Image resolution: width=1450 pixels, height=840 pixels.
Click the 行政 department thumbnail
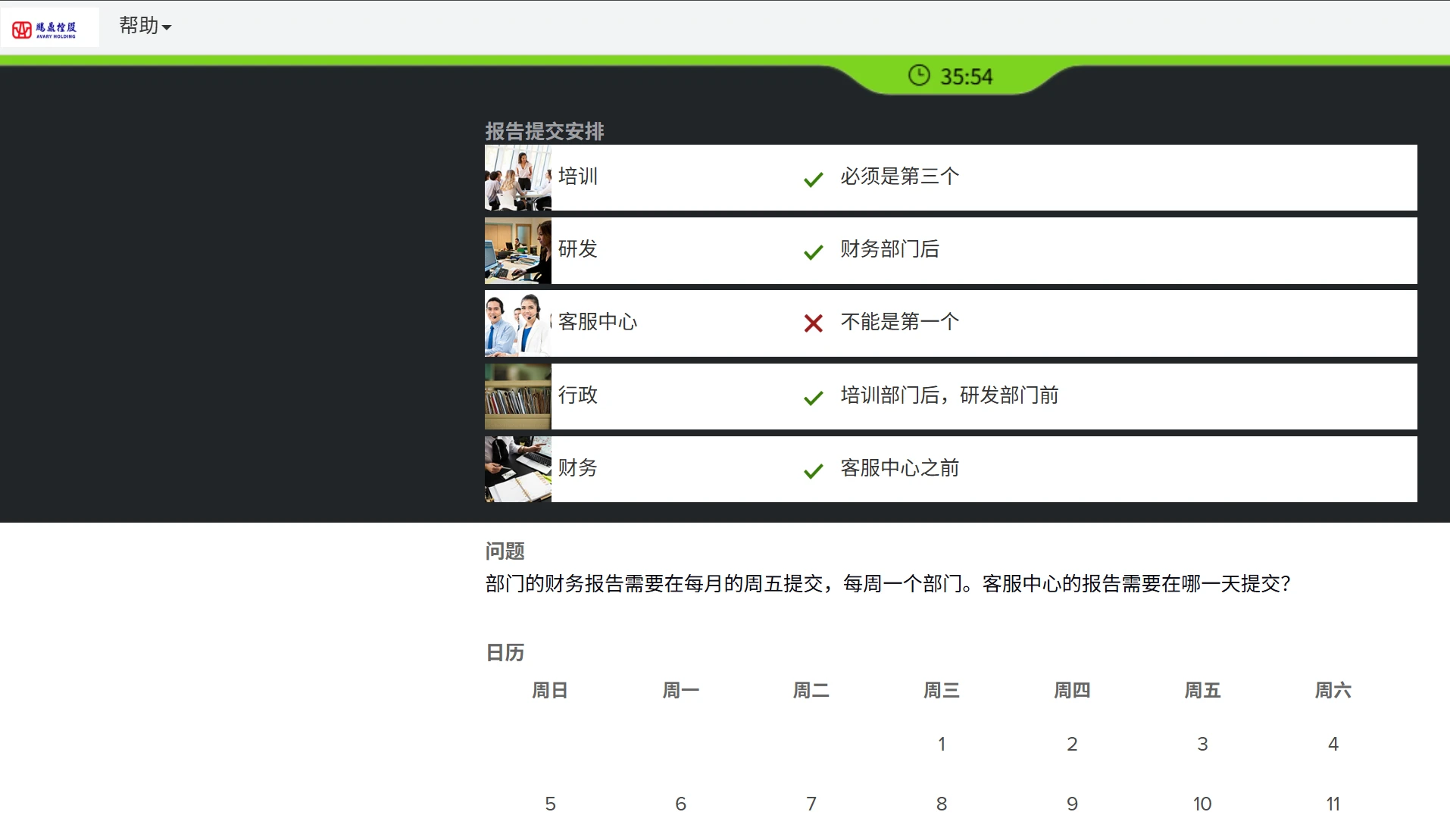coord(518,397)
